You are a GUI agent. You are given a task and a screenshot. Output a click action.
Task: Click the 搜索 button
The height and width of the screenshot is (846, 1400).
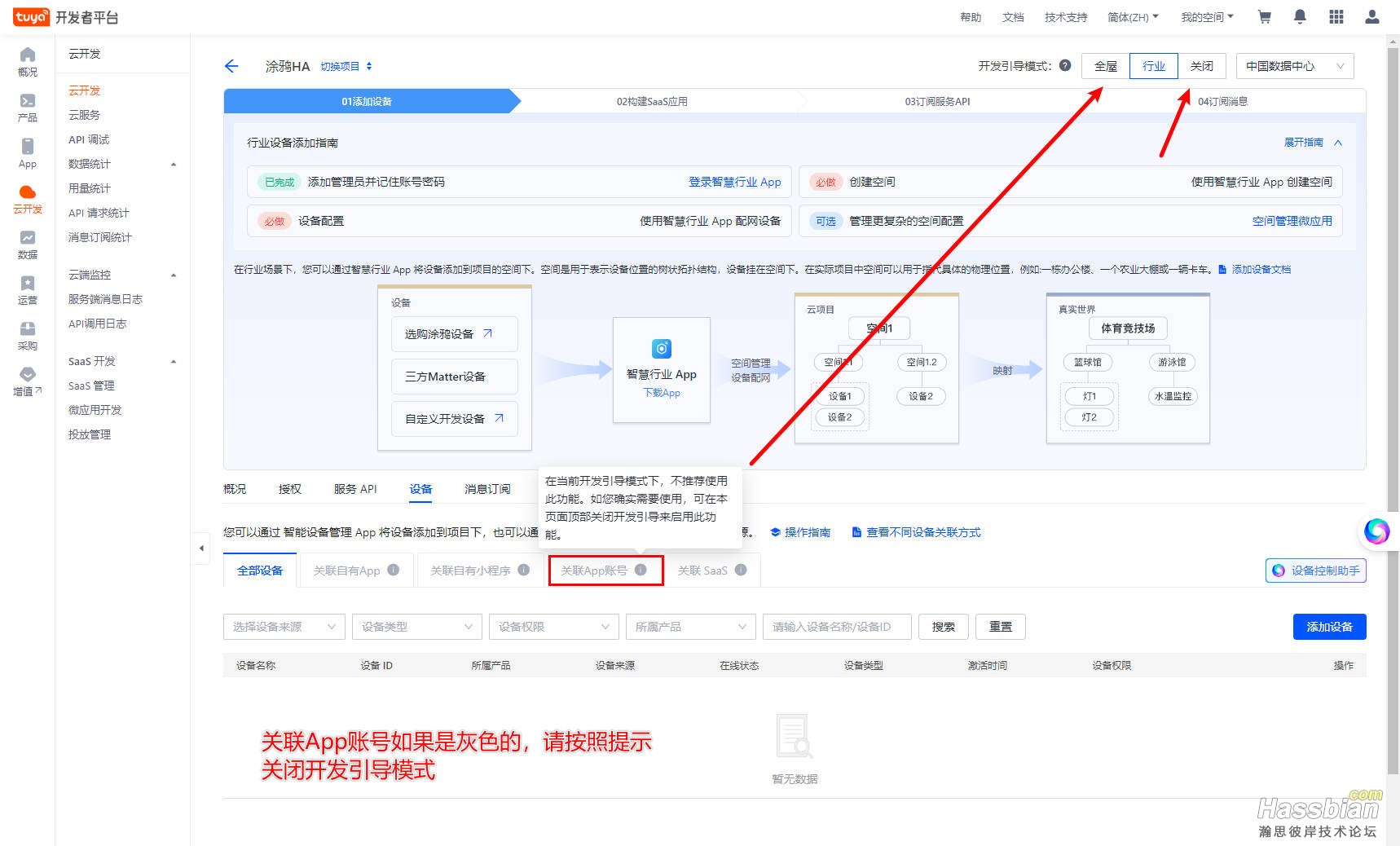[944, 627]
